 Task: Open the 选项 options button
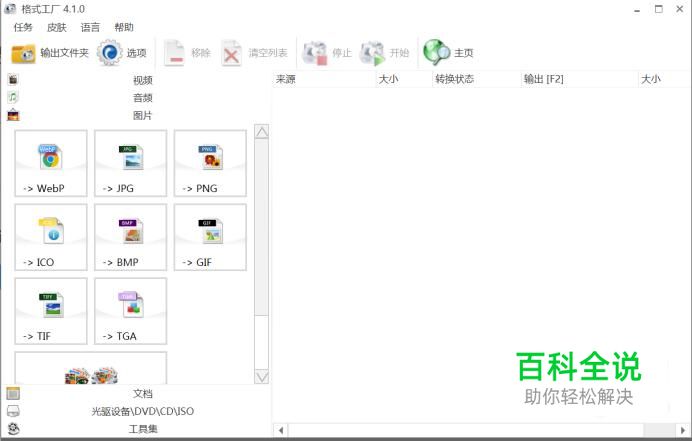[x=122, y=53]
